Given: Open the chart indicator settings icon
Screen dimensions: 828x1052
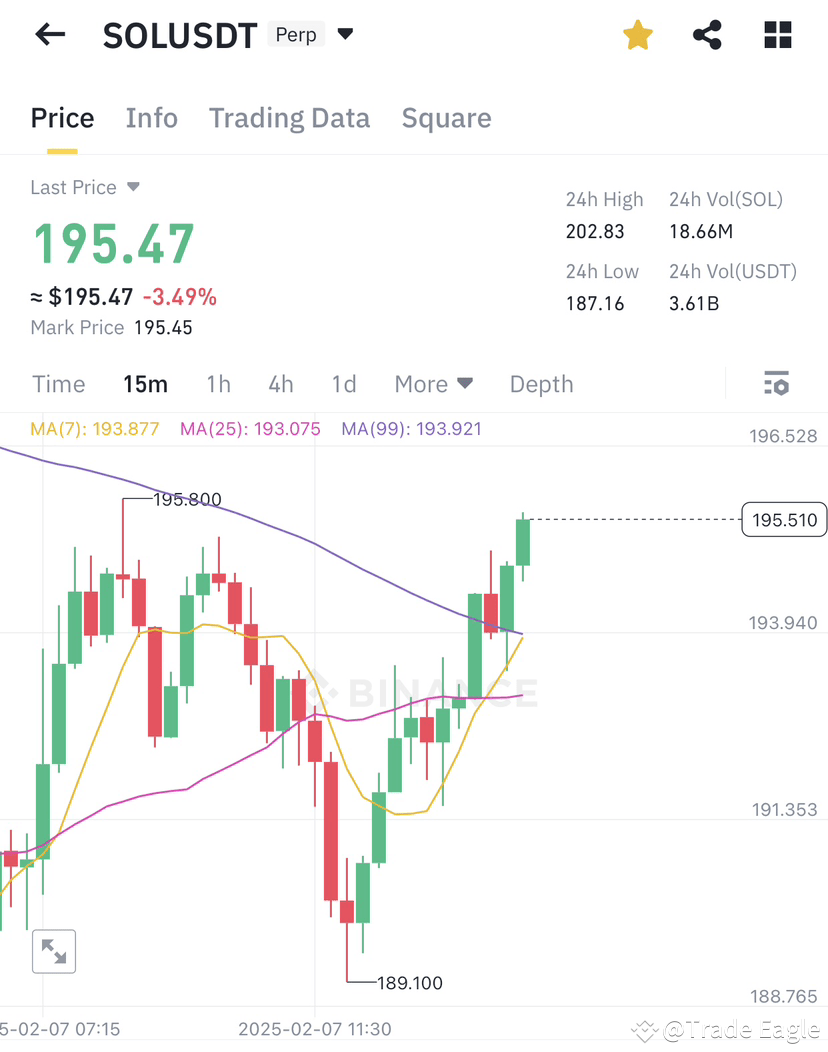Looking at the screenshot, I should click(776, 383).
